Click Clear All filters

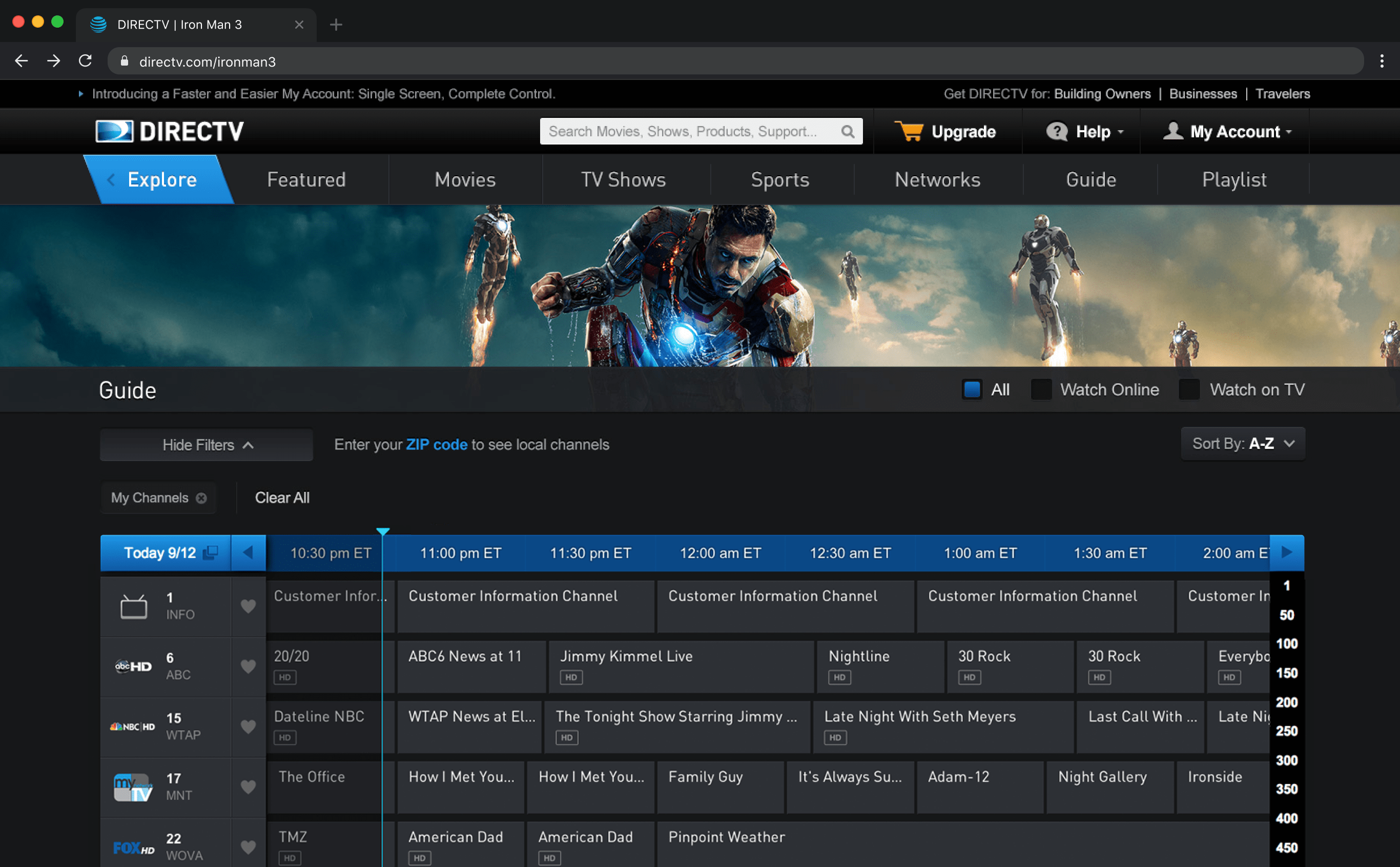pyautogui.click(x=282, y=498)
